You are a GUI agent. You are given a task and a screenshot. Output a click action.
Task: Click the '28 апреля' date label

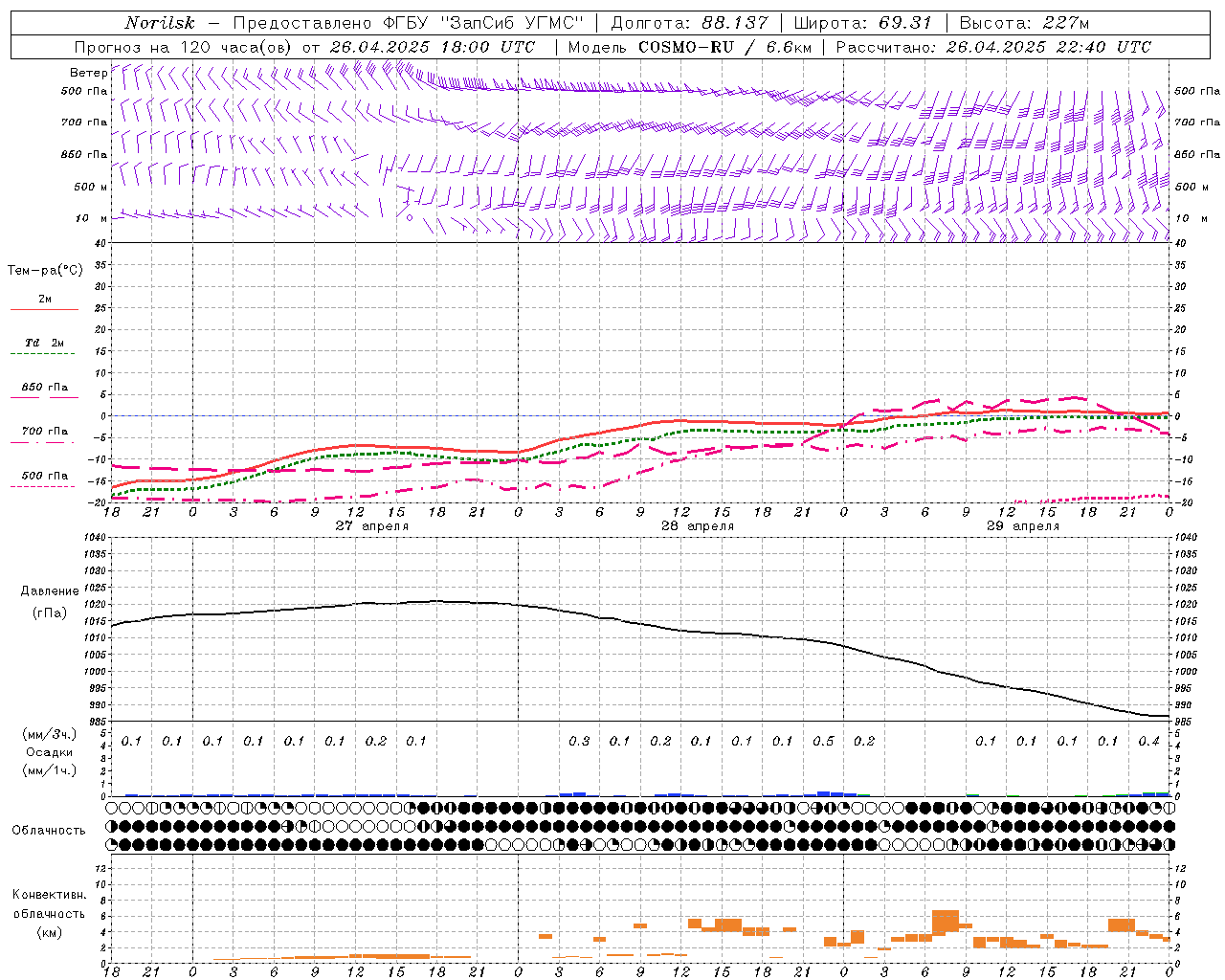(698, 526)
